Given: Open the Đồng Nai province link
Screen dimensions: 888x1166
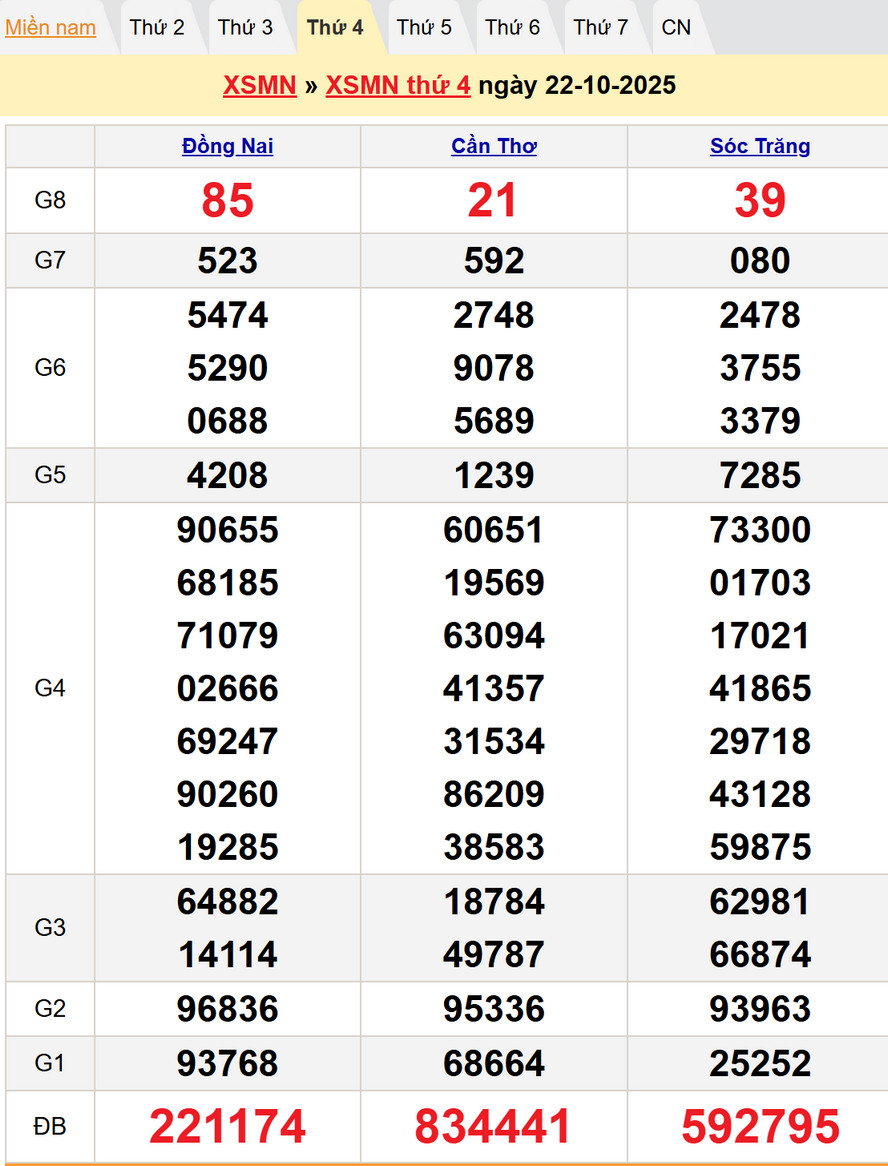Looking at the screenshot, I should [x=228, y=147].
